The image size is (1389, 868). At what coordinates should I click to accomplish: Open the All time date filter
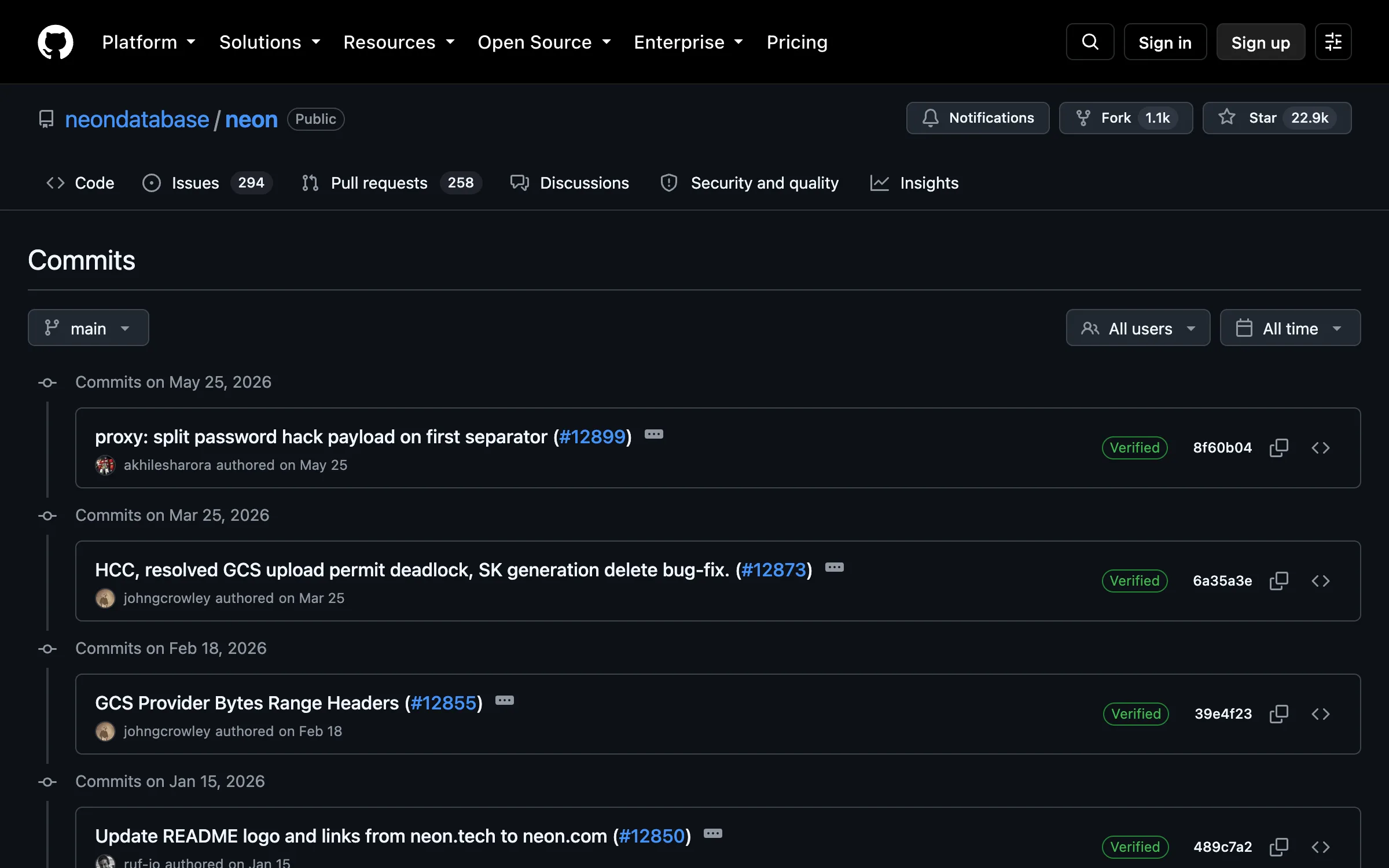tap(1290, 328)
